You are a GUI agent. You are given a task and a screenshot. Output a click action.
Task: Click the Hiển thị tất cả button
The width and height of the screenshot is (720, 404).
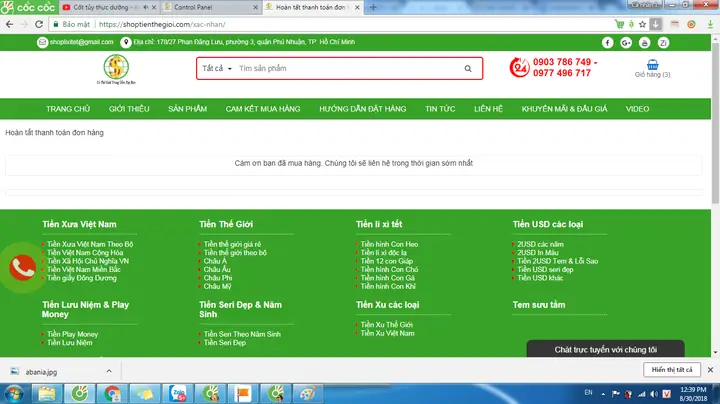pyautogui.click(x=671, y=368)
